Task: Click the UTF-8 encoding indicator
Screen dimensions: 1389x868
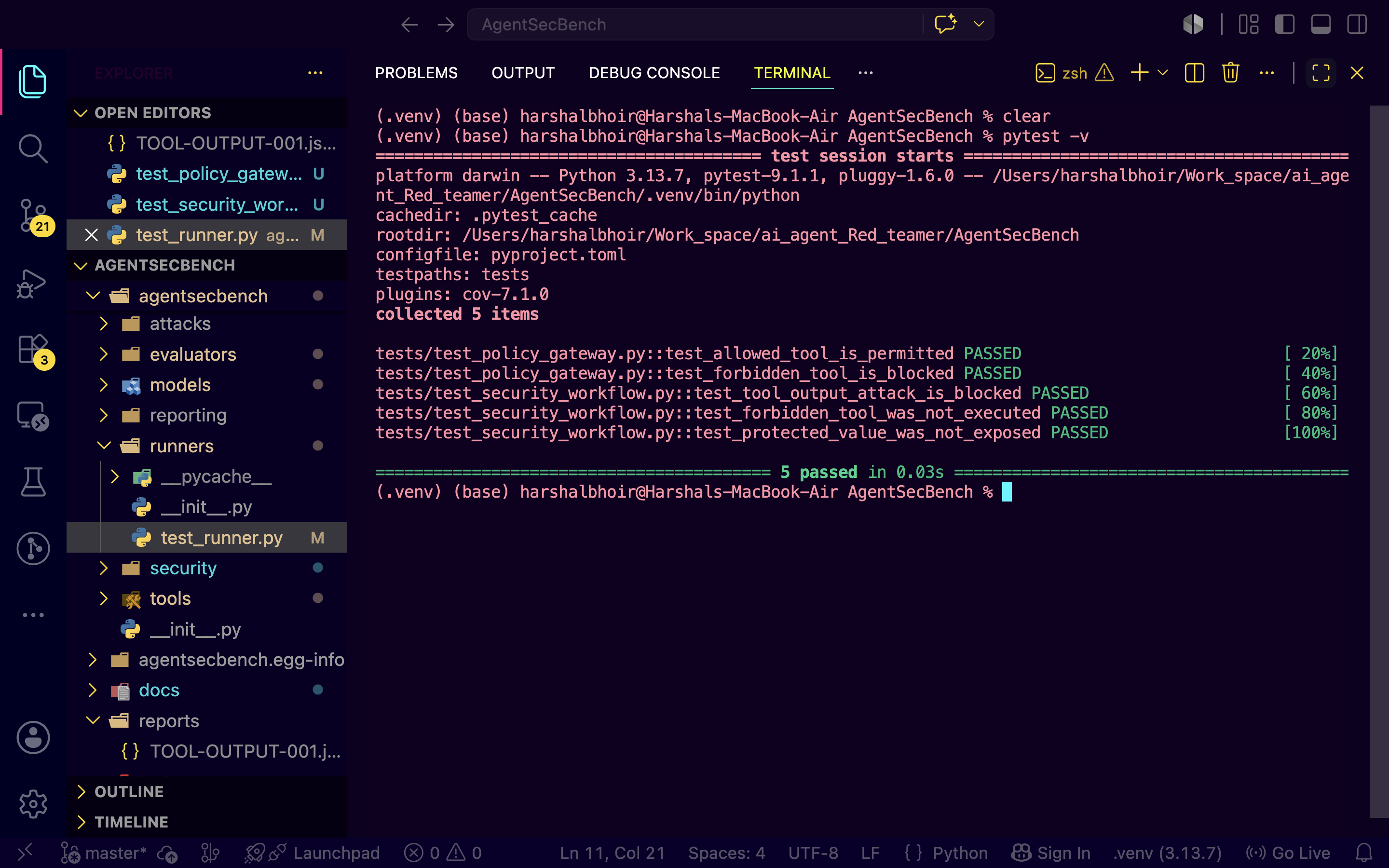Action: [x=813, y=853]
